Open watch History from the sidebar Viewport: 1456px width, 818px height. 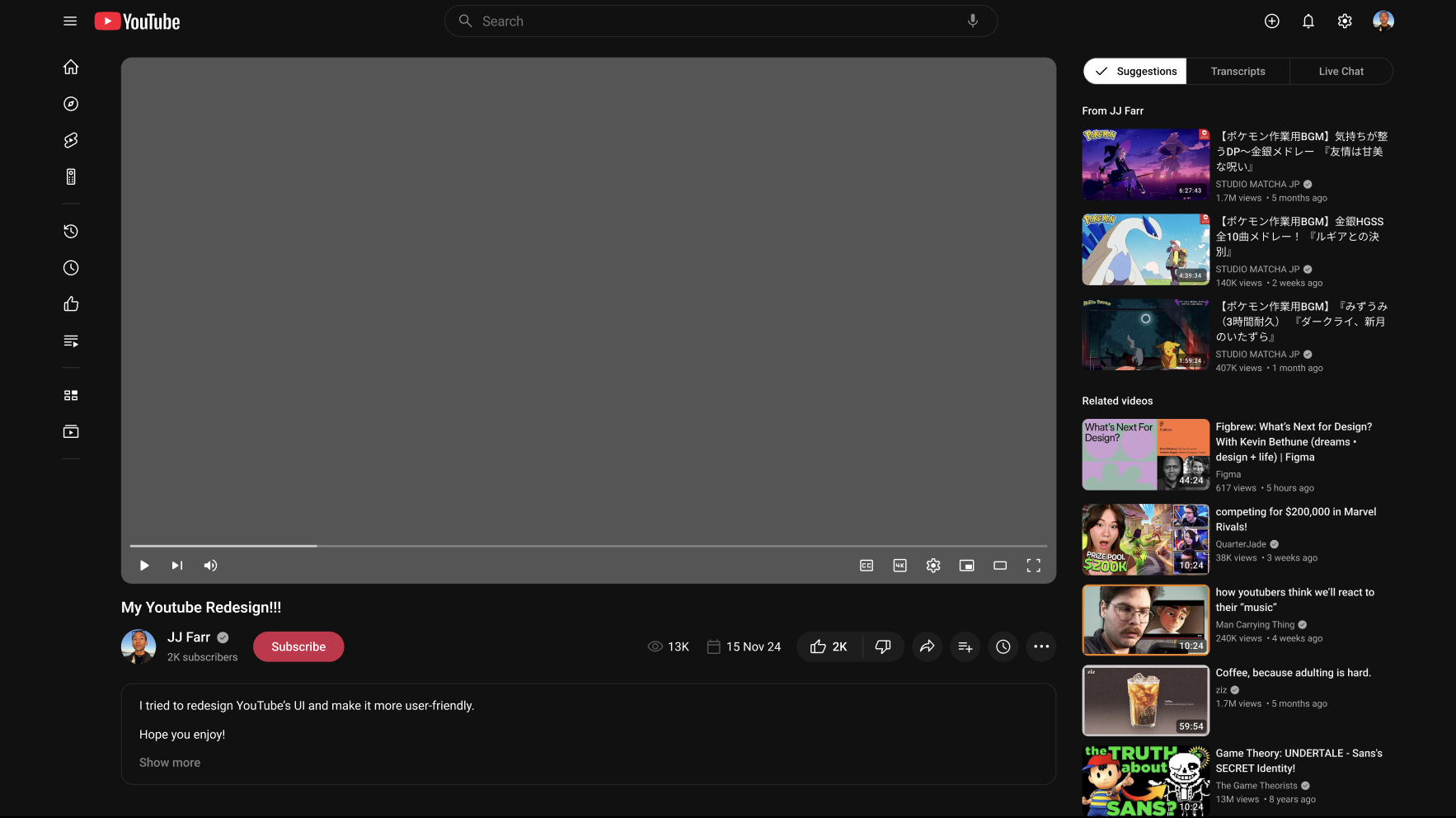click(x=70, y=231)
